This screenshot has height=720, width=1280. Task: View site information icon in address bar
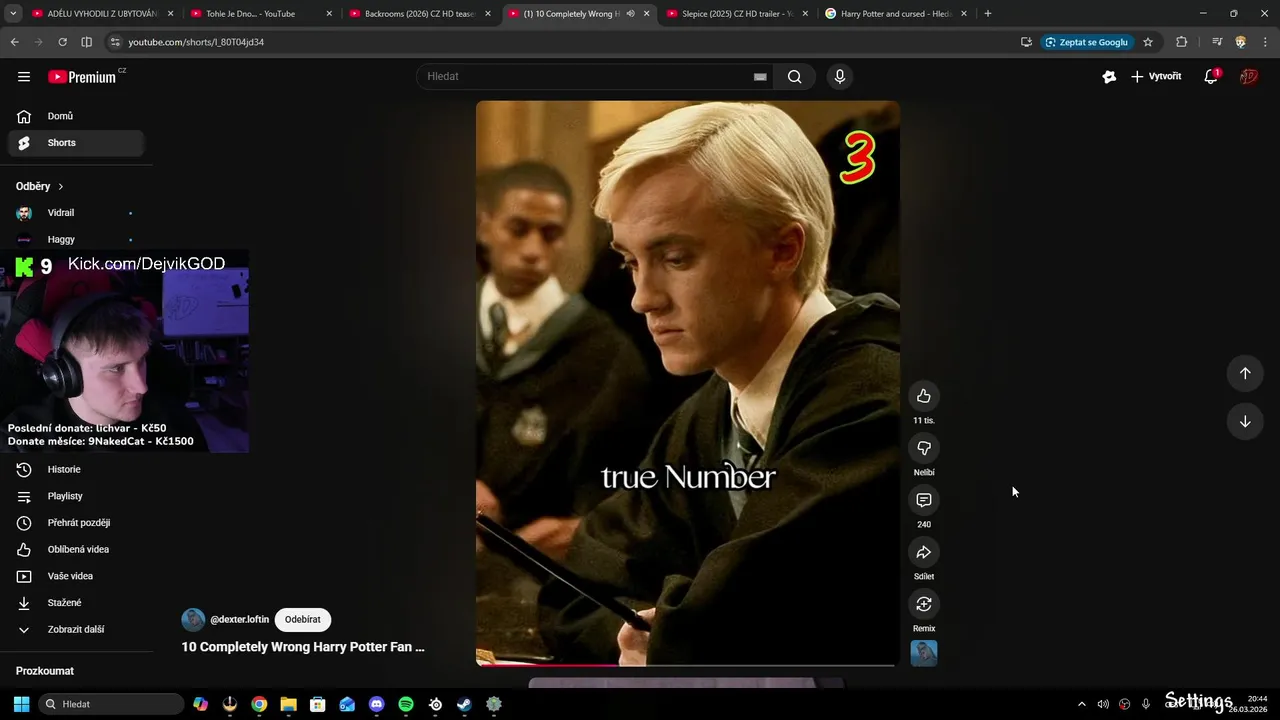[115, 42]
